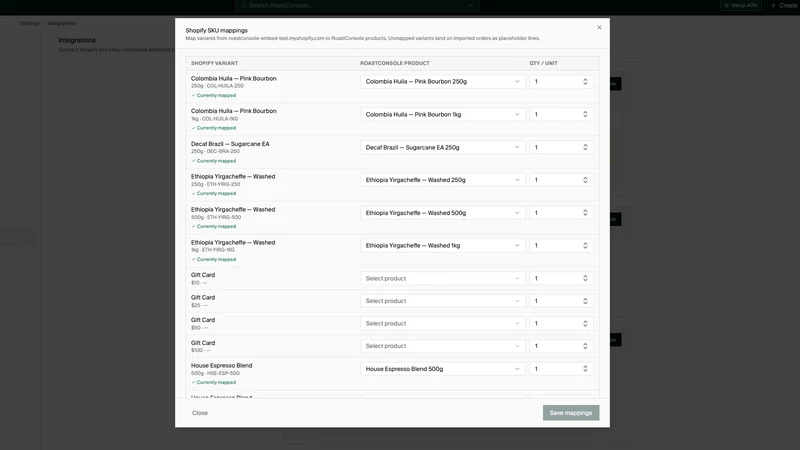Screen dimensions: 800x450
Task: Adjust quantity stepper for Decaf Brazil row
Action: tap(585, 147)
